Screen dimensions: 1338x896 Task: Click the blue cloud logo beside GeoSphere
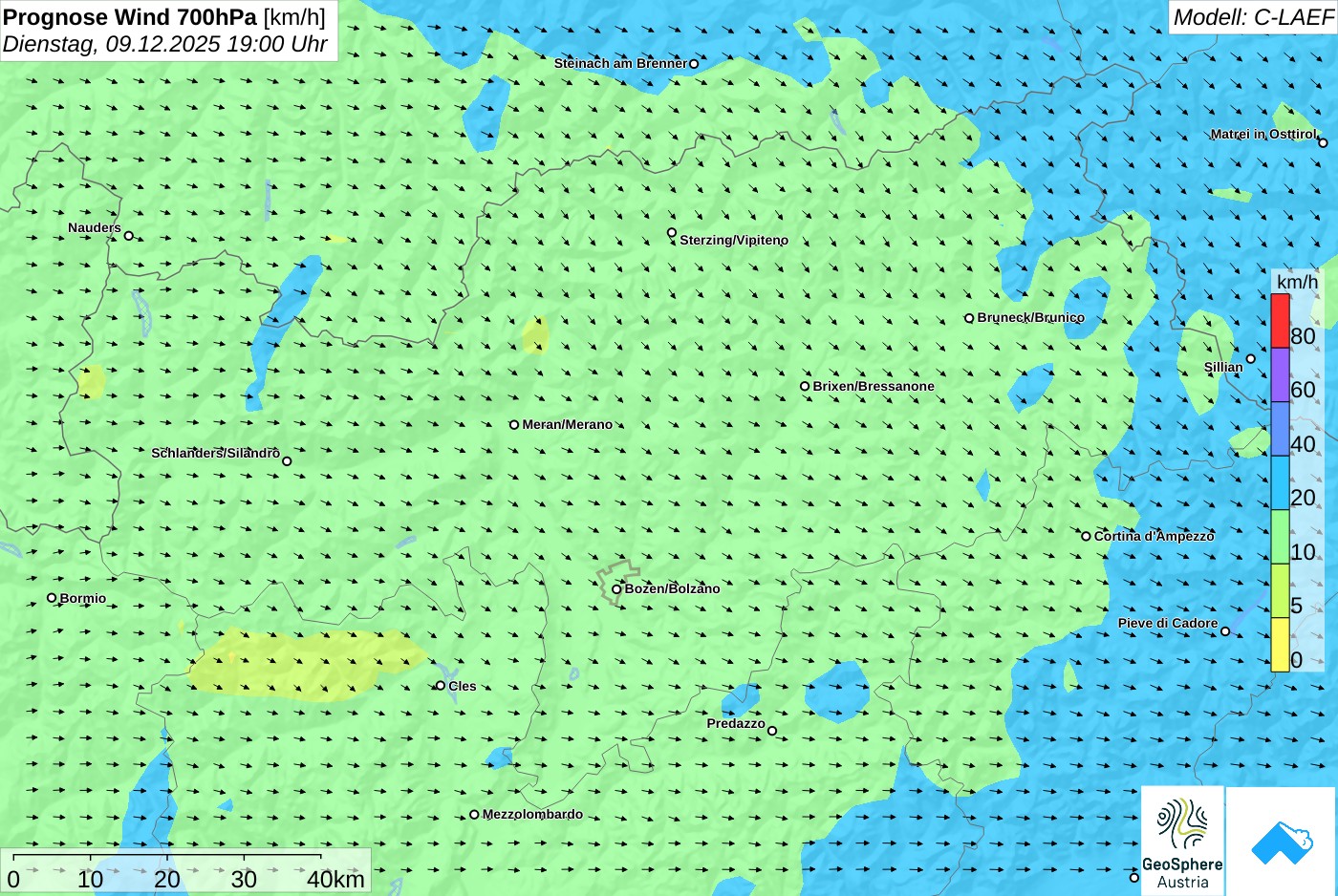click(x=1281, y=842)
